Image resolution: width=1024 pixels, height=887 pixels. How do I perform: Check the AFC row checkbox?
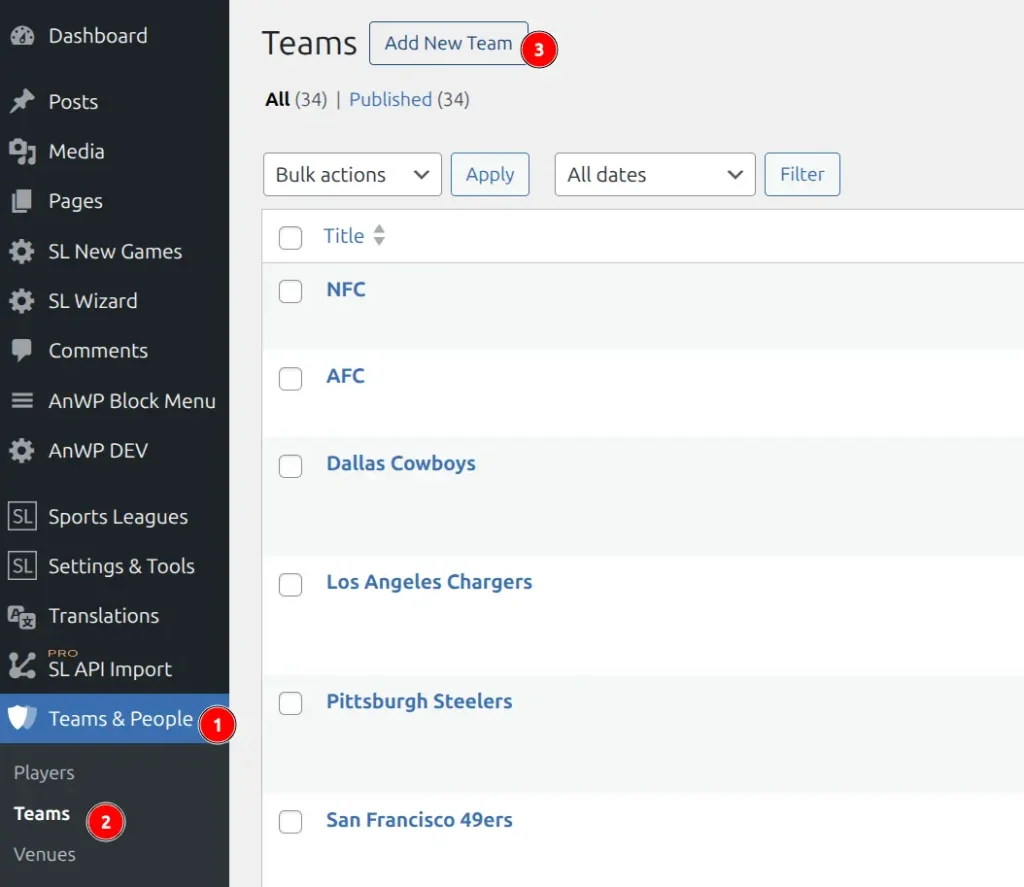point(290,378)
